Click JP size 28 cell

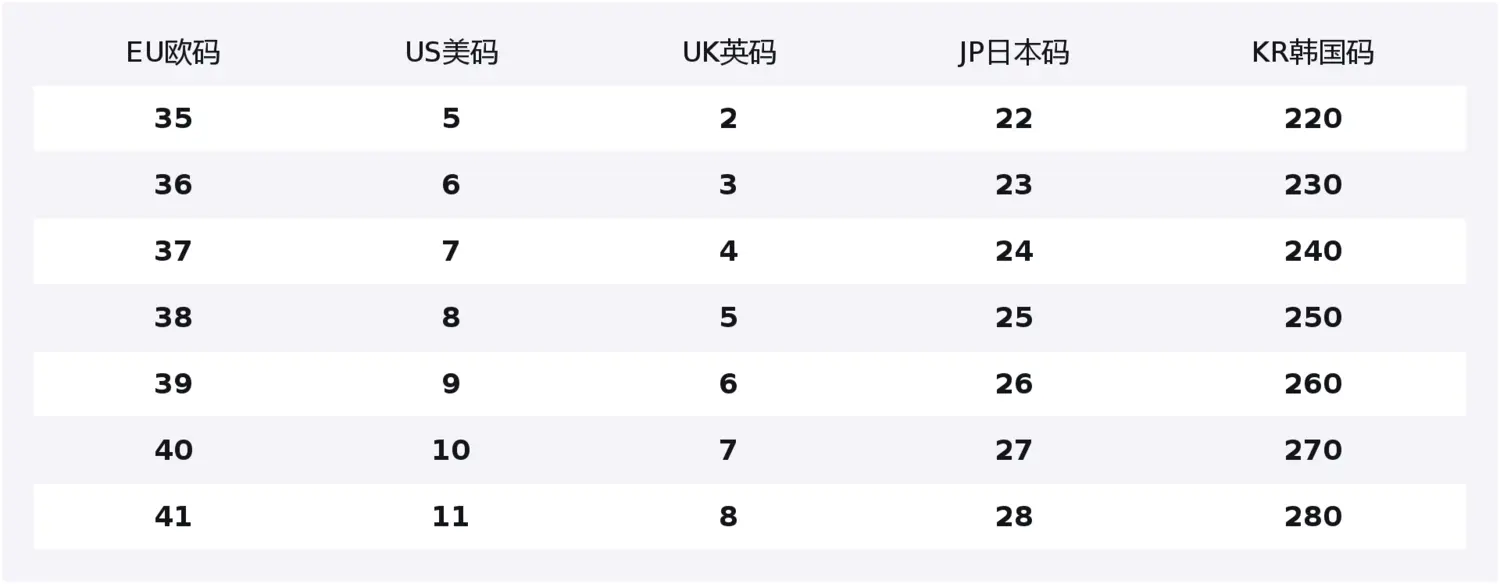1014,517
